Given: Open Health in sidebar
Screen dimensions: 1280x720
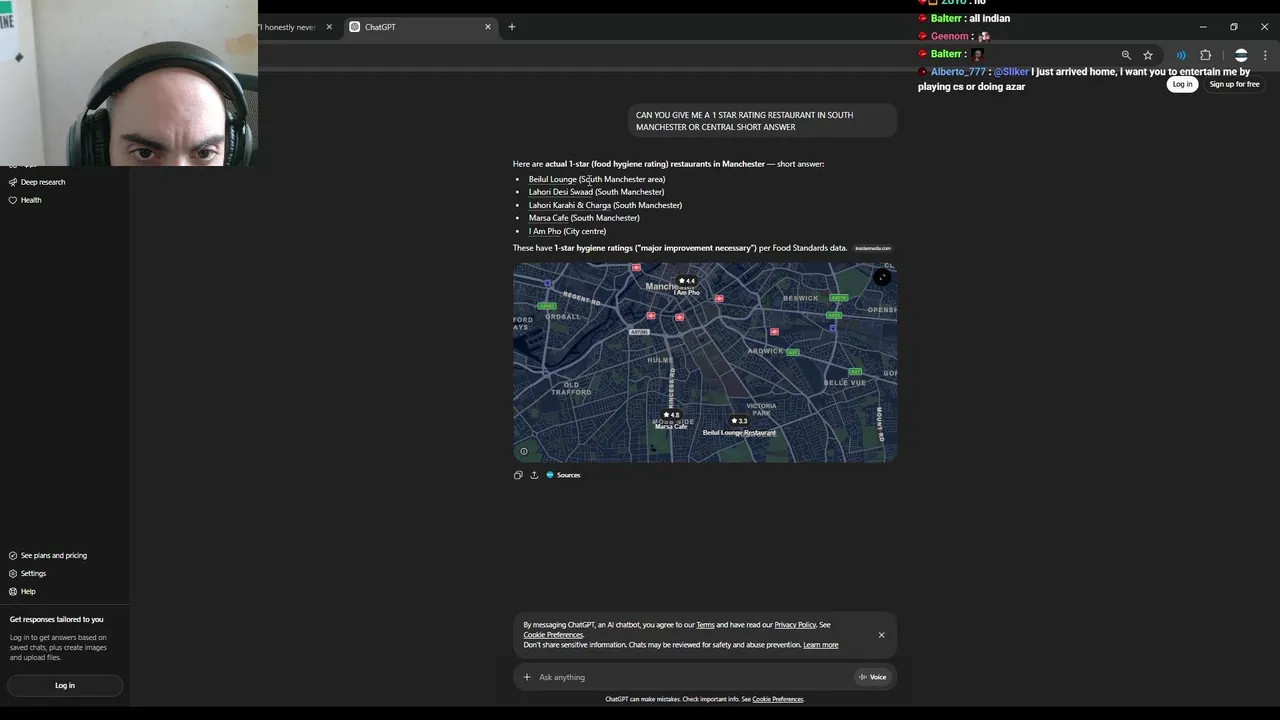Looking at the screenshot, I should point(25,200).
